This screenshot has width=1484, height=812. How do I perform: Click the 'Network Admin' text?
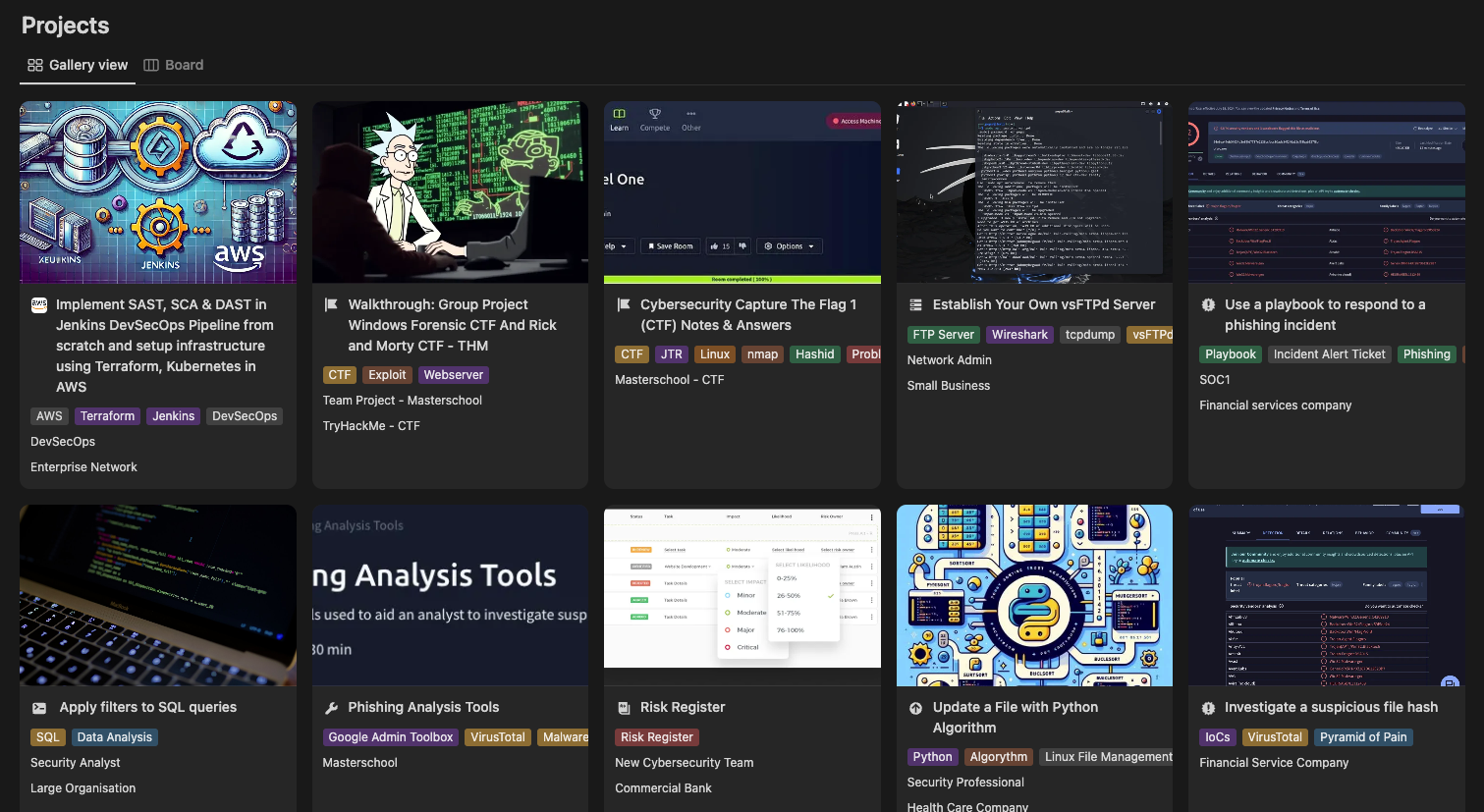[x=950, y=360]
